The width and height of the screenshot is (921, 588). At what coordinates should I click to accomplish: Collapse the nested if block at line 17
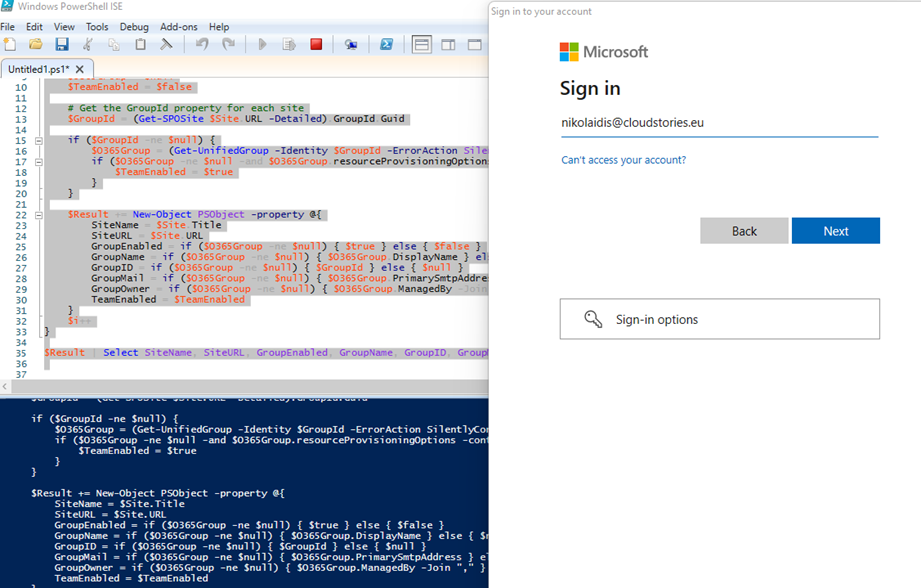pyautogui.click(x=38, y=161)
